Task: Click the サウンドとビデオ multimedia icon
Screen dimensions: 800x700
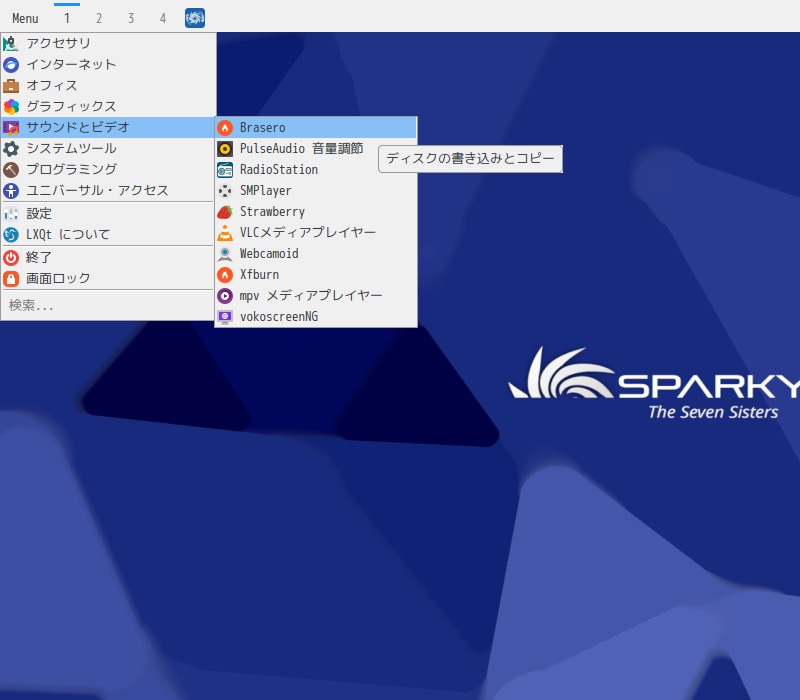Action: pyautogui.click(x=11, y=127)
